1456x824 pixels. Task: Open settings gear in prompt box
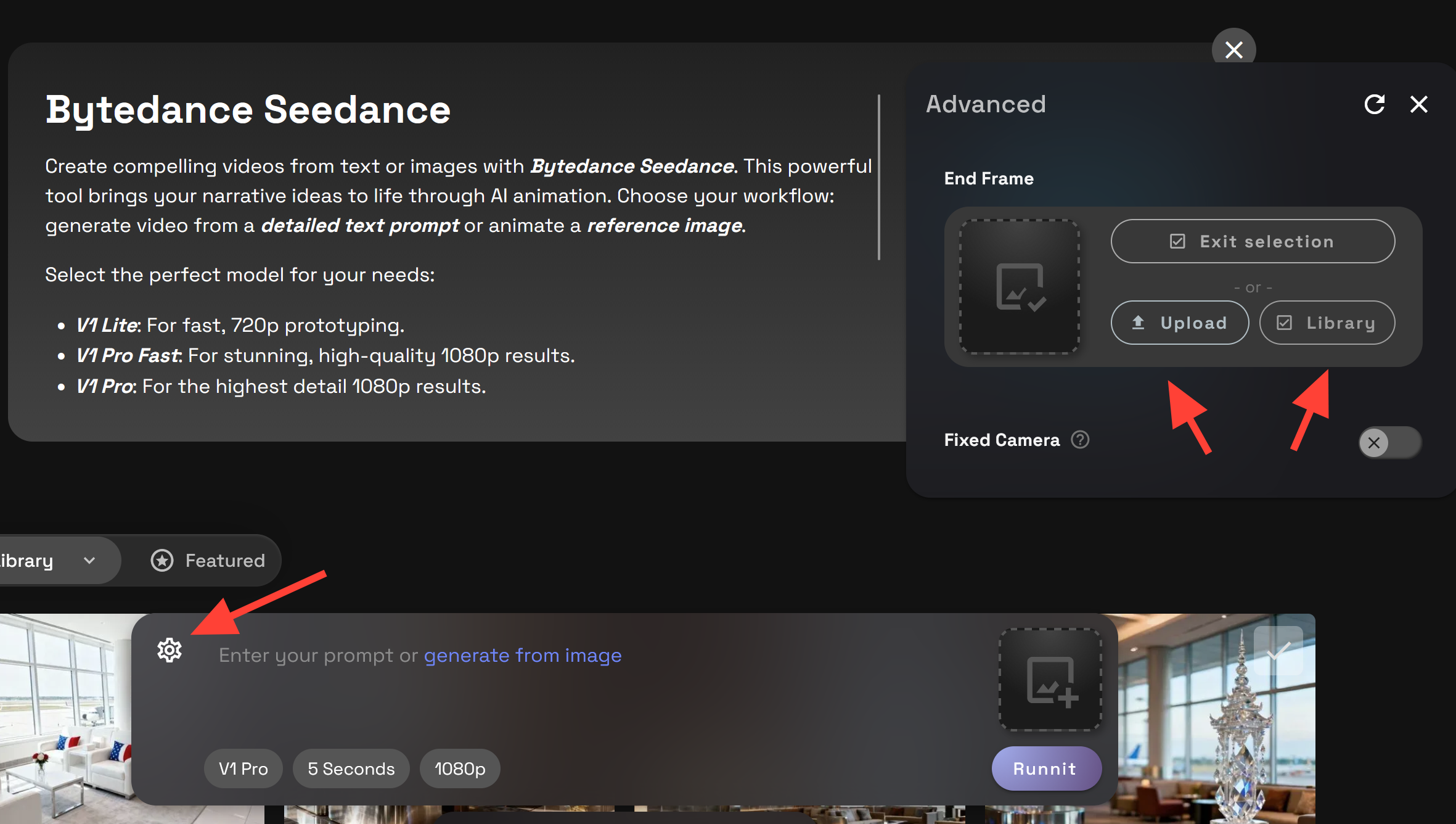(x=170, y=650)
